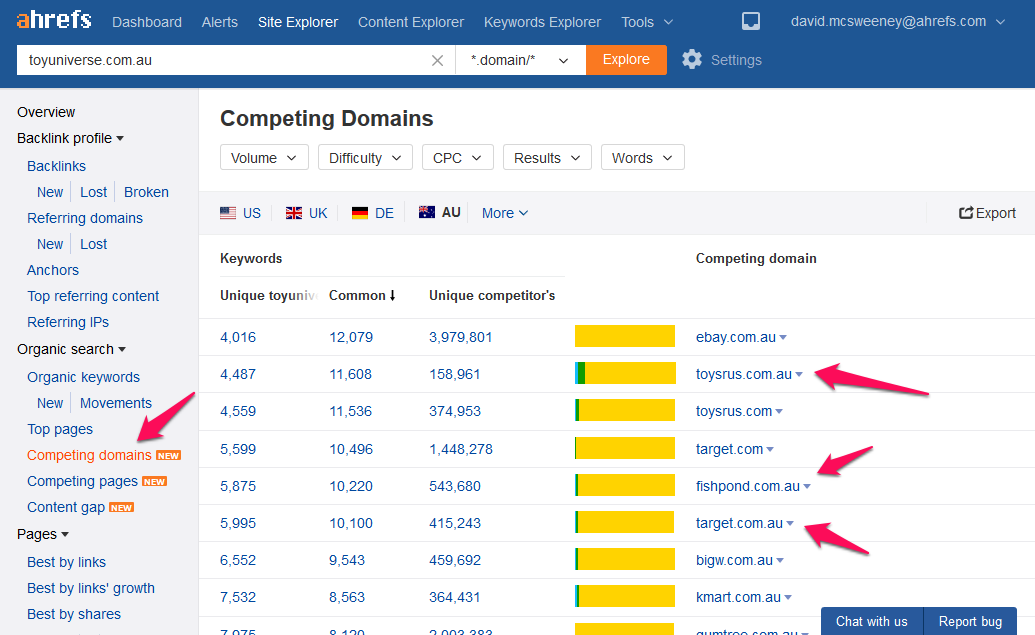1035x635 pixels.
Task: Click the ahrefs logo
Action: 54,21
